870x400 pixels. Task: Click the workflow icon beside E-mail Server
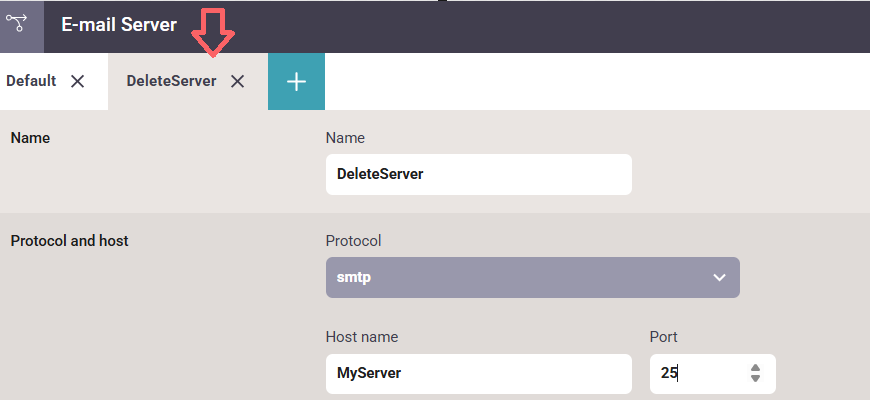click(22, 25)
